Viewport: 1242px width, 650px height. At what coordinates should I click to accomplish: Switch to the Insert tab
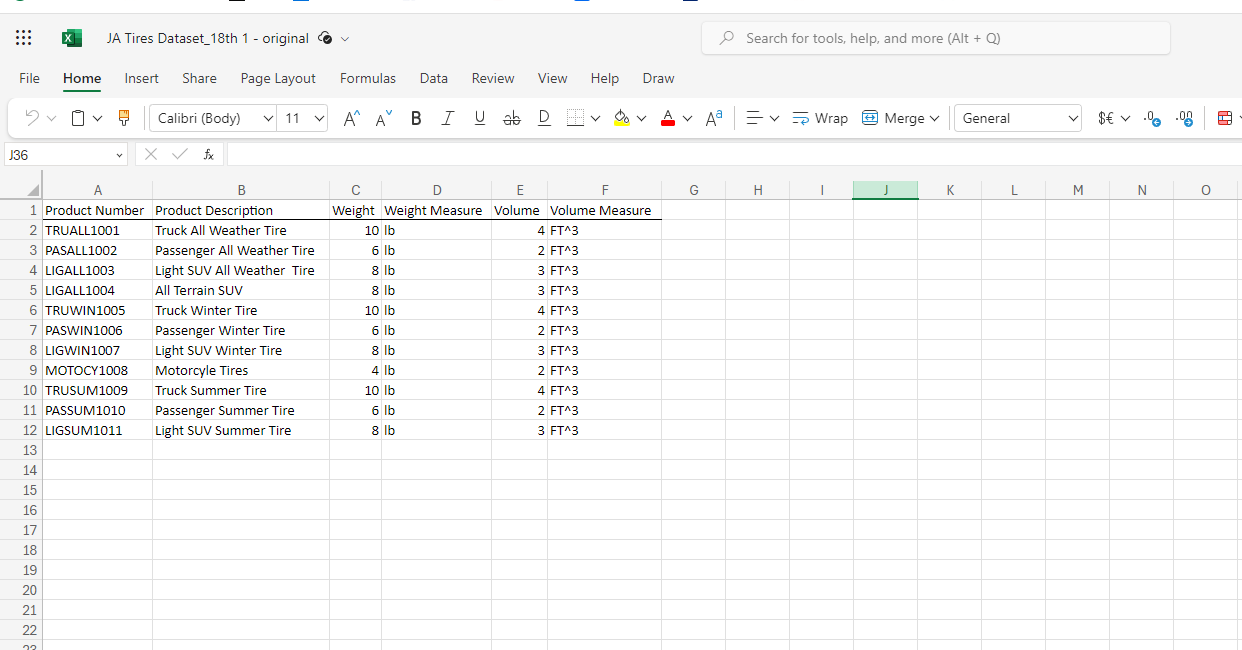click(x=142, y=78)
